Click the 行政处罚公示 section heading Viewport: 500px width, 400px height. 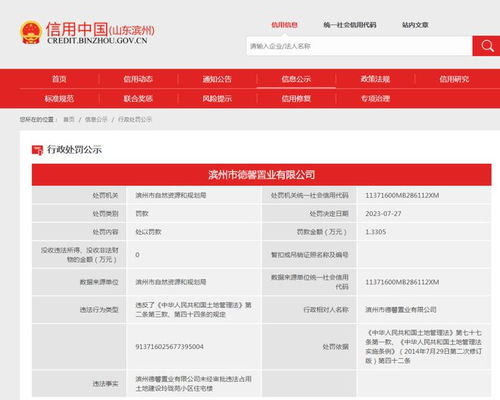click(x=74, y=150)
